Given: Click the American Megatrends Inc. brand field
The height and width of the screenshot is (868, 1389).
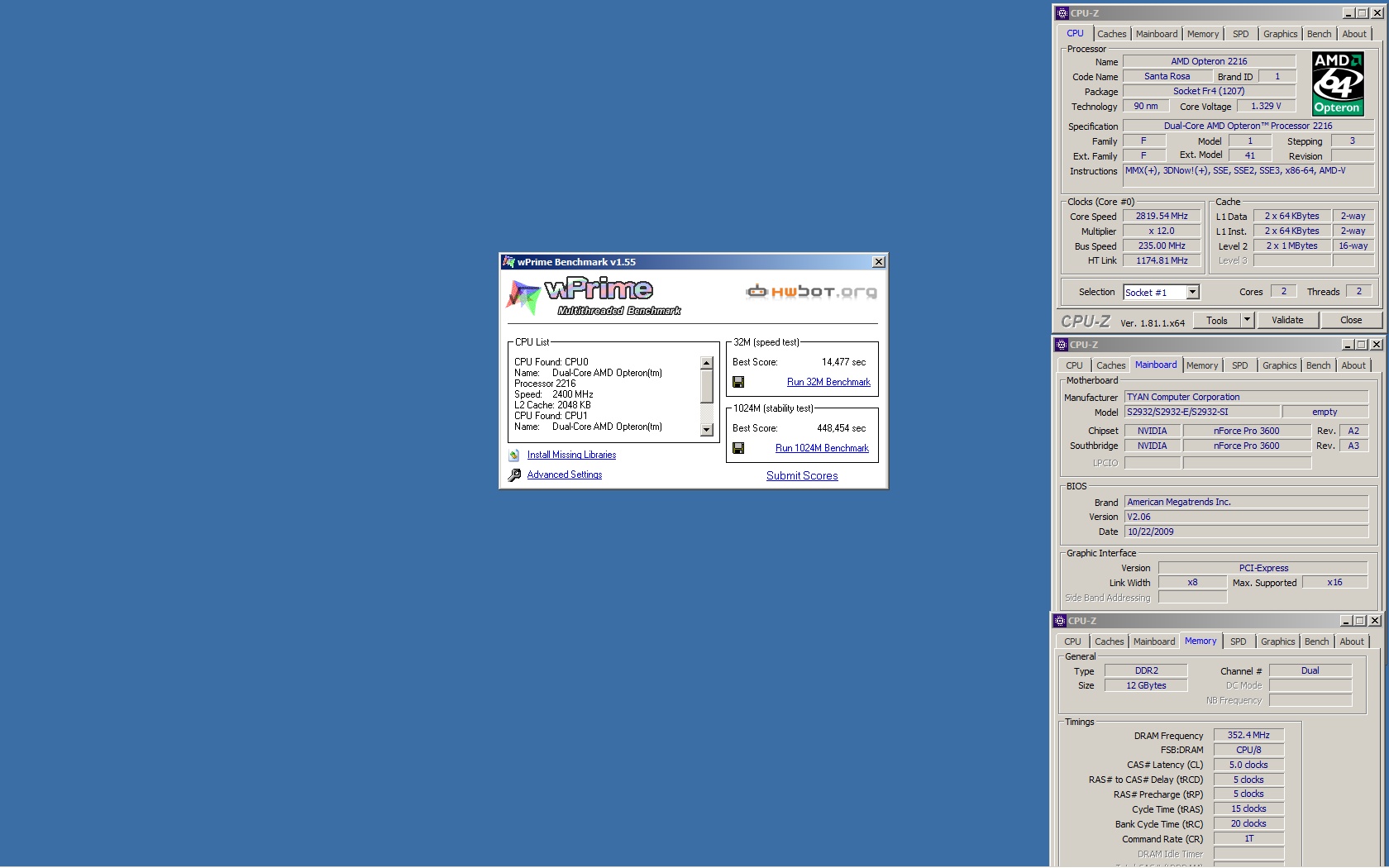Looking at the screenshot, I should pyautogui.click(x=1246, y=503).
